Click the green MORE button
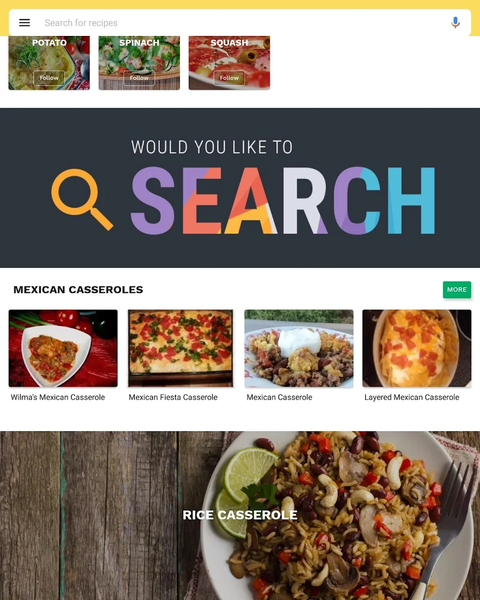This screenshot has width=480, height=600. coord(457,290)
